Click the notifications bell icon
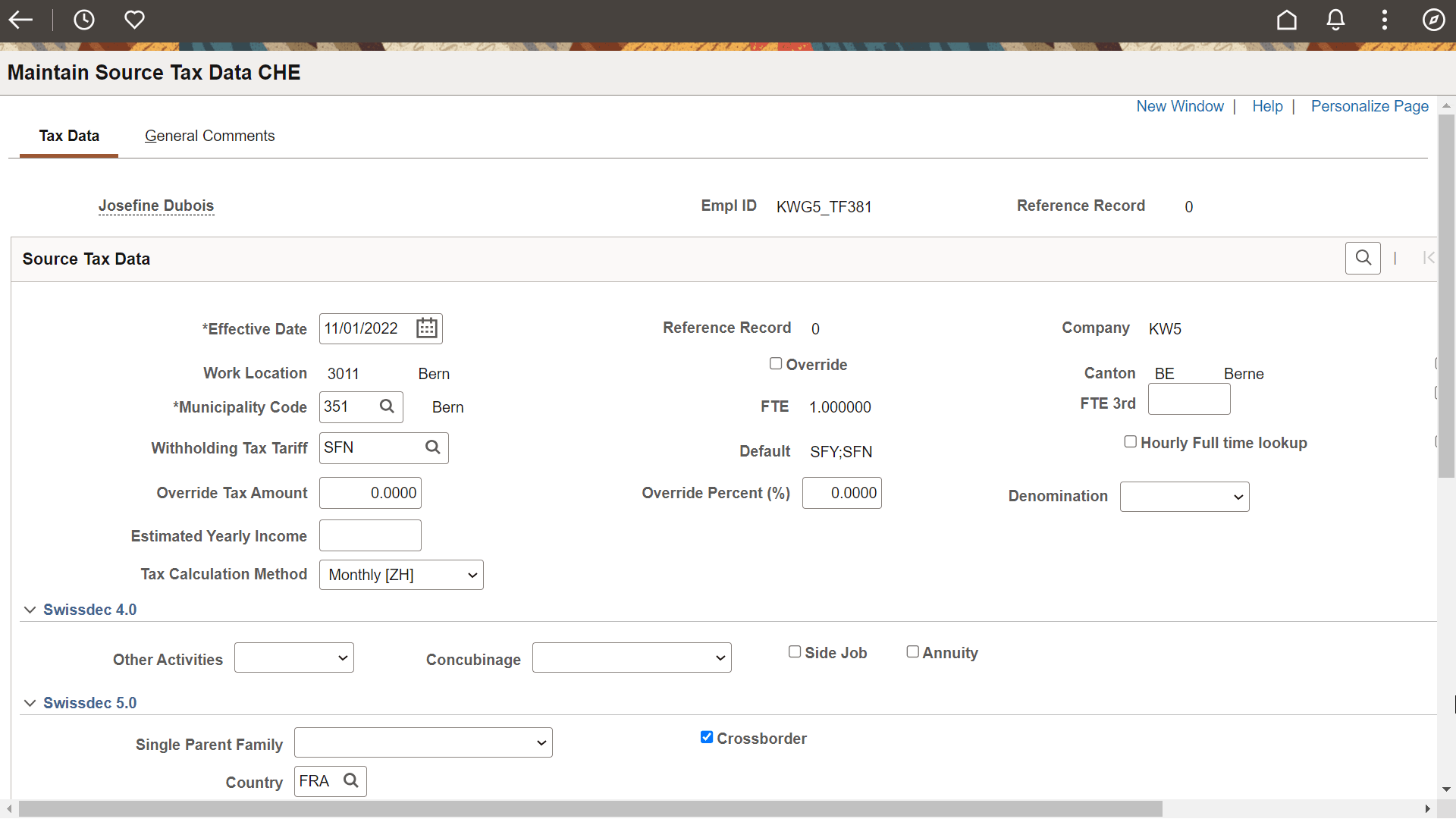Screen dimensions: 1456x819 point(1335,20)
